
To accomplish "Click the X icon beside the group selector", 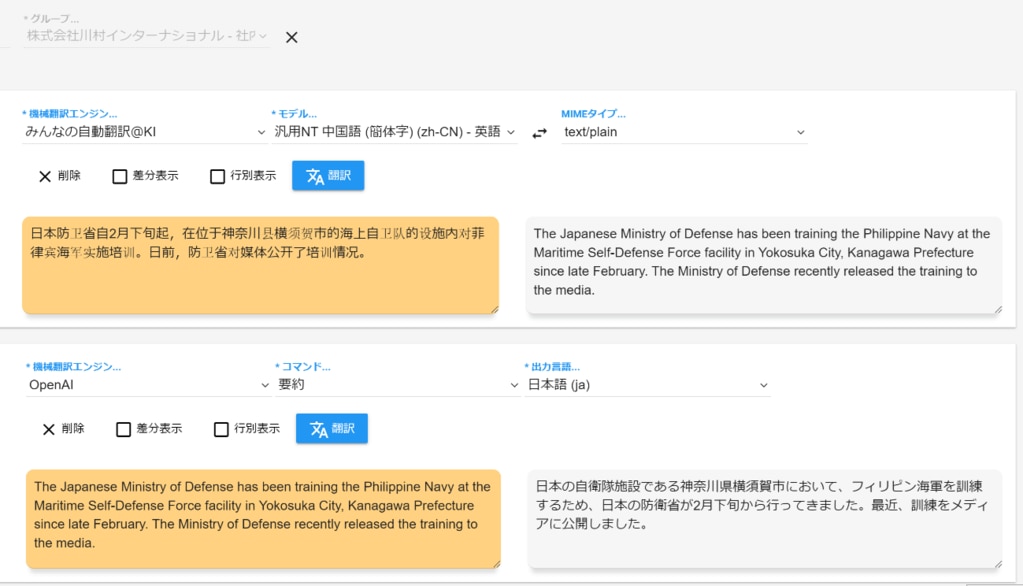I will (x=292, y=37).
